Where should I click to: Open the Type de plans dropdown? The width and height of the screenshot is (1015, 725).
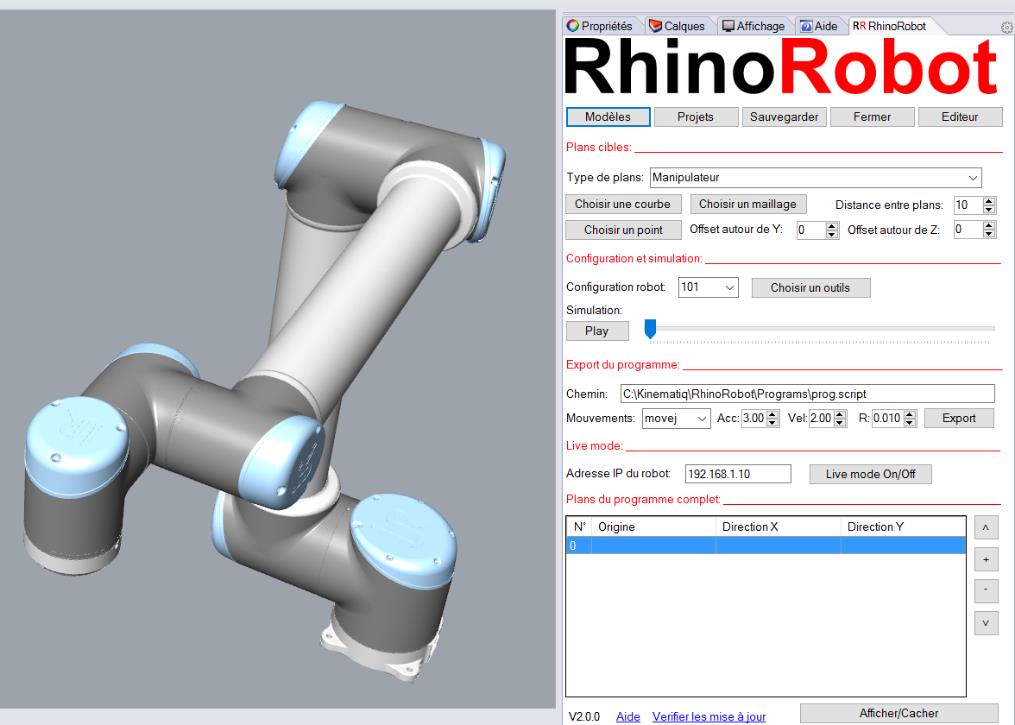[x=815, y=177]
